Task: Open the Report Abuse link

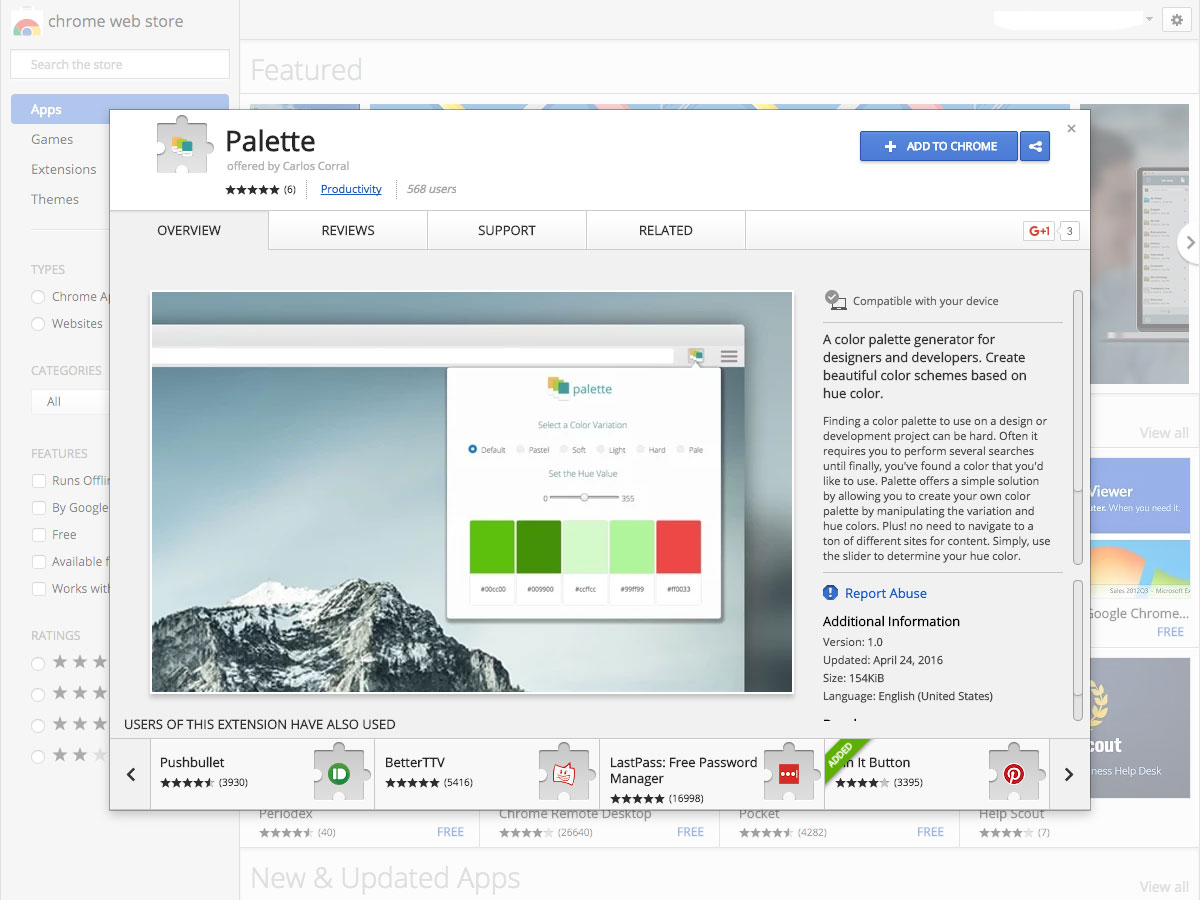Action: pyautogui.click(x=885, y=593)
